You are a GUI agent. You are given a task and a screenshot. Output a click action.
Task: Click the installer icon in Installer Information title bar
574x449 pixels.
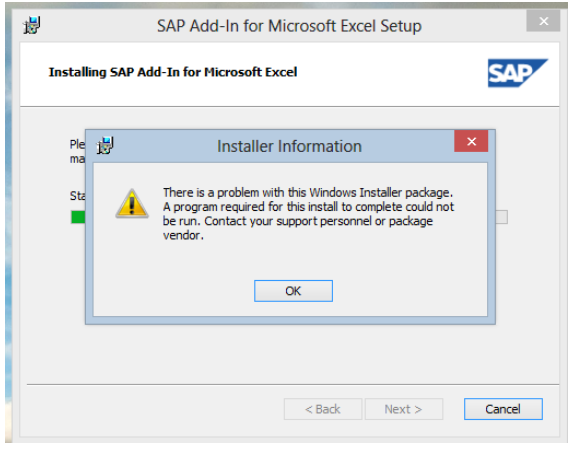pos(105,145)
